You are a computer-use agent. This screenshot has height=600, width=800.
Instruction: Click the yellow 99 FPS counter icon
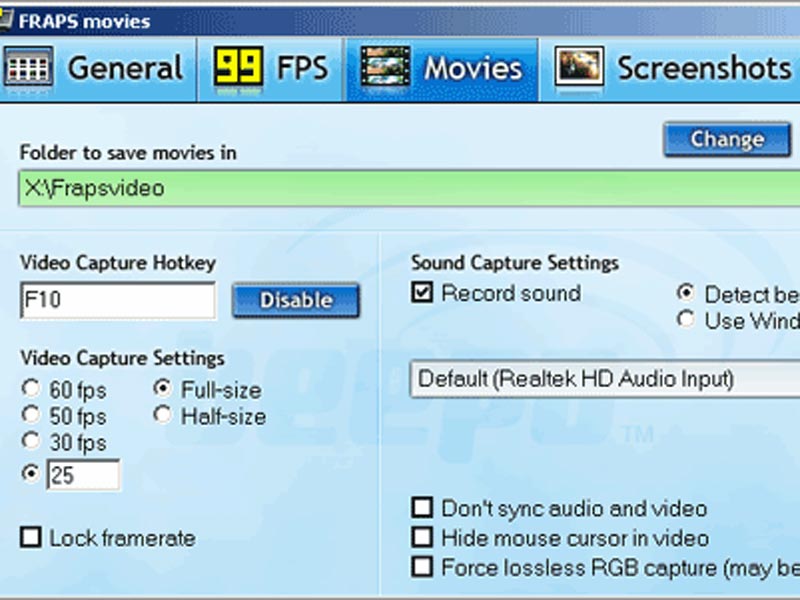pyautogui.click(x=238, y=68)
